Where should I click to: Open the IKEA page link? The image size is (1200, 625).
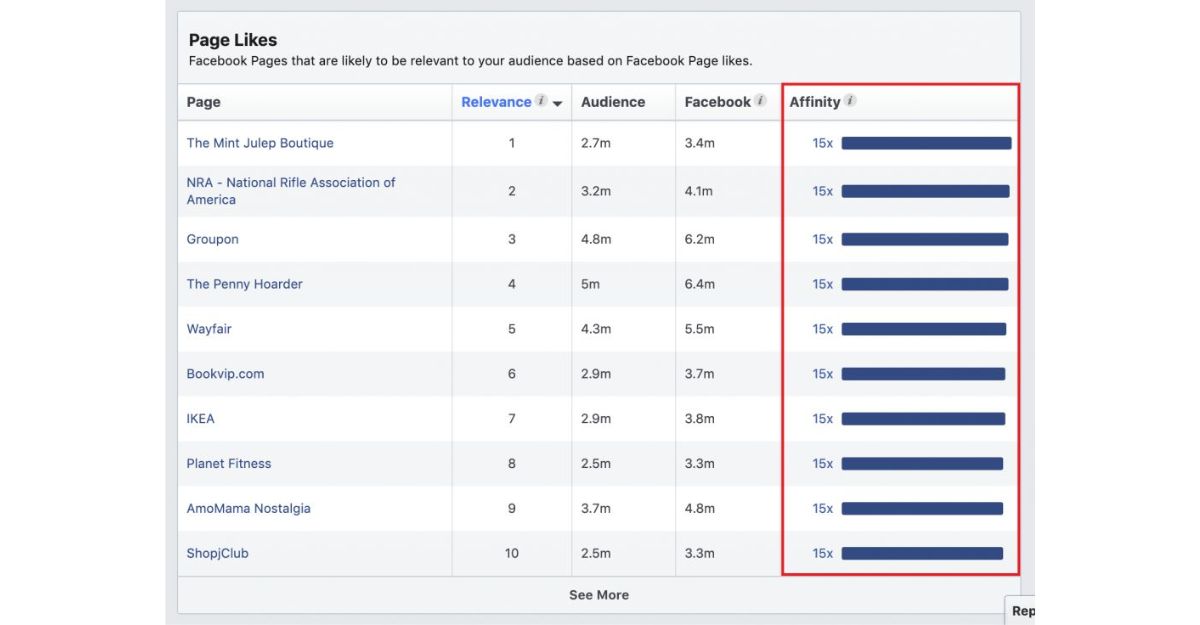click(x=200, y=419)
